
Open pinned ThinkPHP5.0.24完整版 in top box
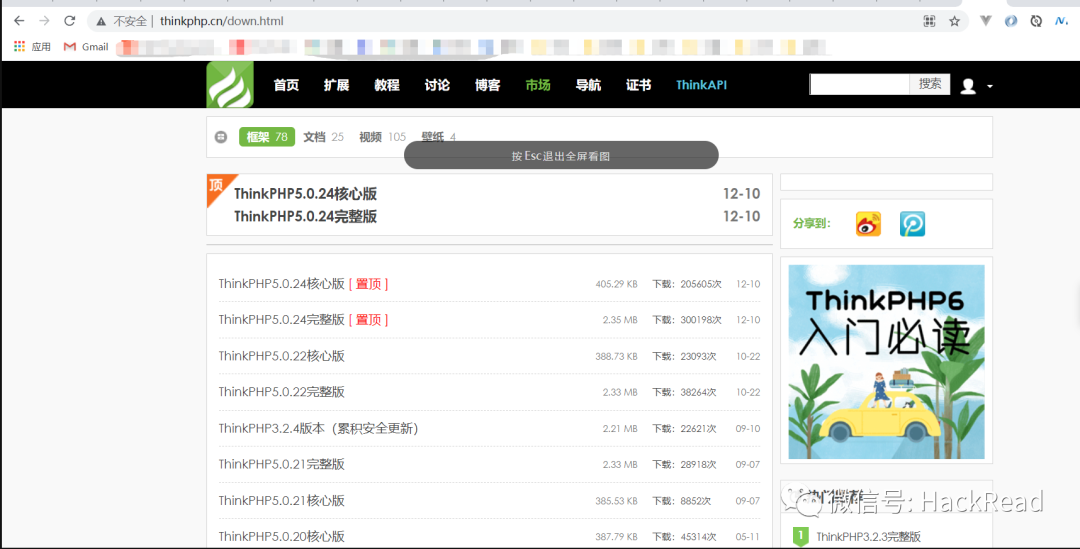305,216
